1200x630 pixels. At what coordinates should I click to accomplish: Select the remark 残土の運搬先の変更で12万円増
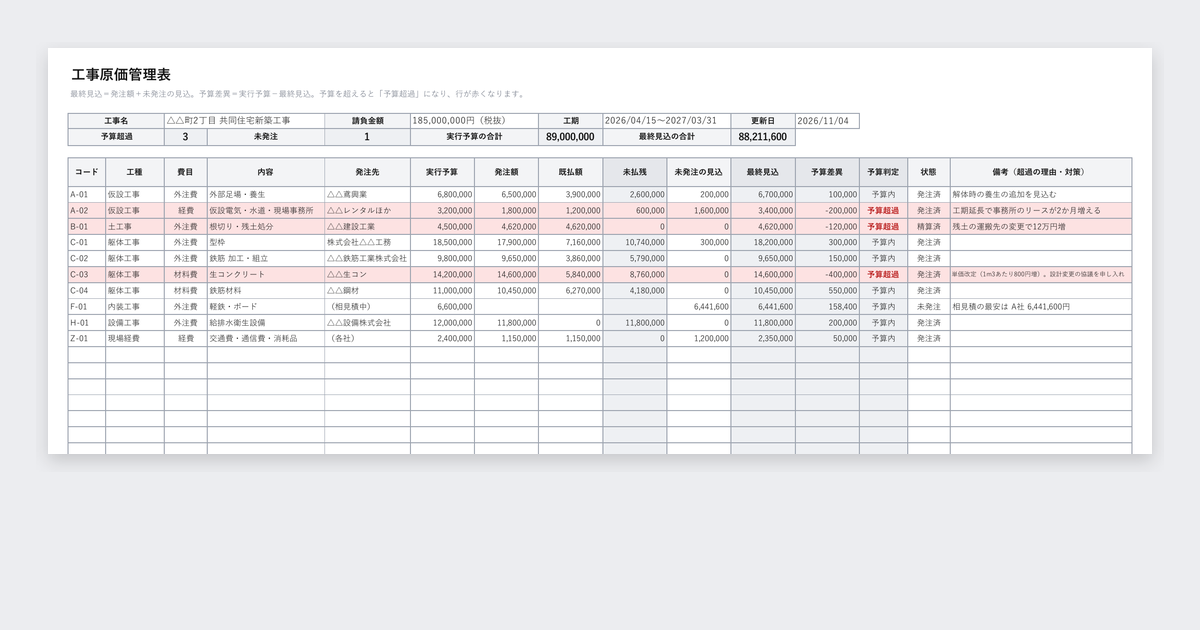tap(1041, 227)
